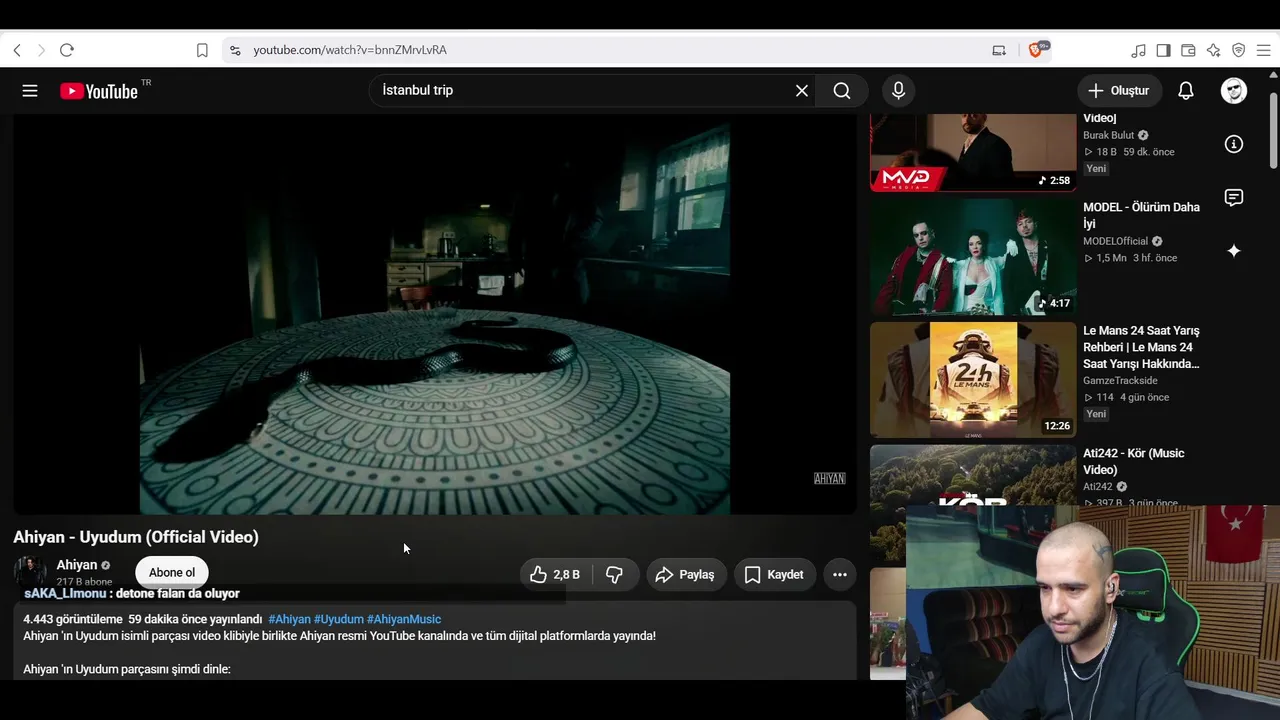This screenshot has width=1280, height=720.
Task: Open the Burak Bulut channel name
Action: 1109,135
